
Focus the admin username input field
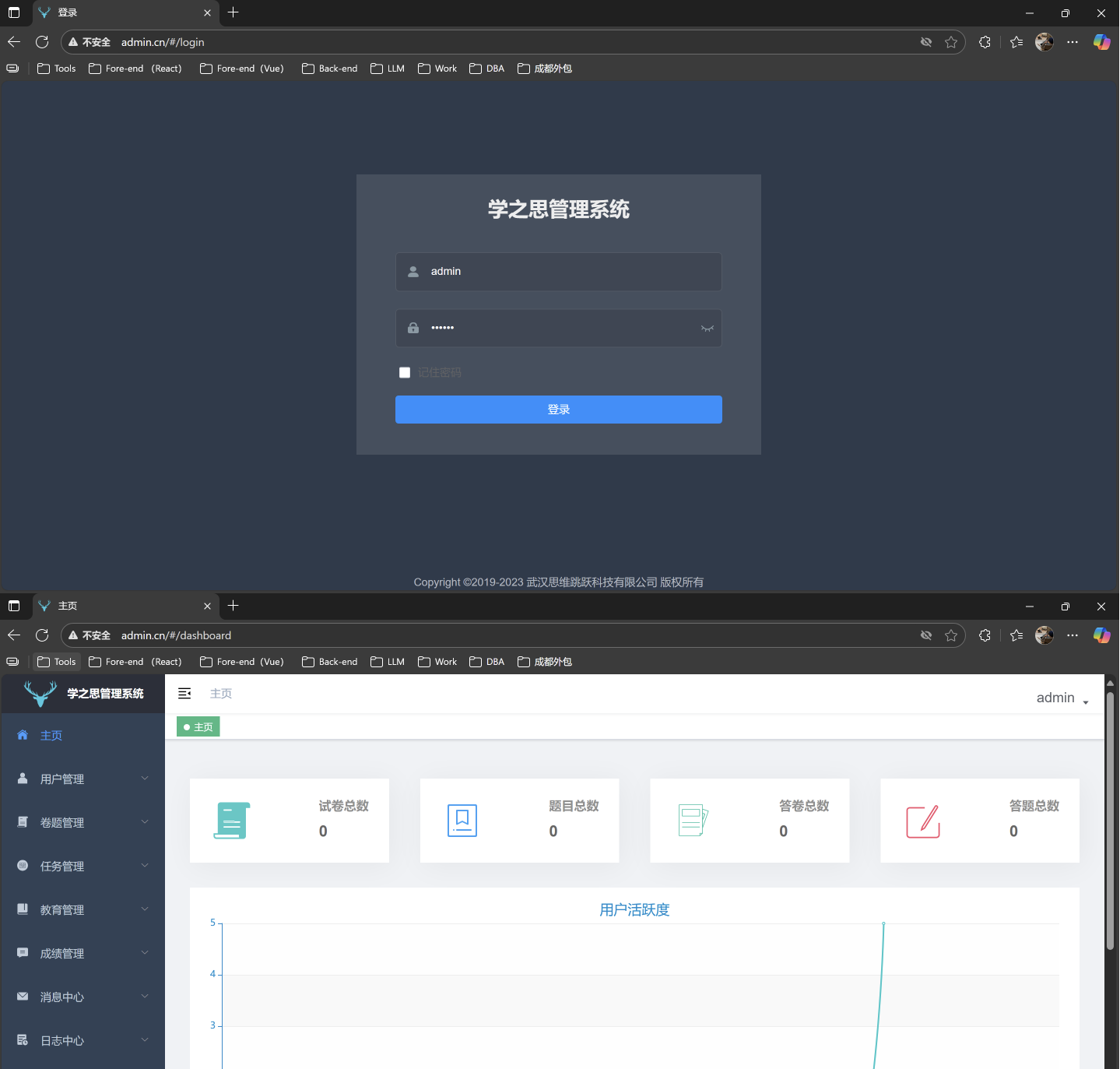pyautogui.click(x=559, y=272)
